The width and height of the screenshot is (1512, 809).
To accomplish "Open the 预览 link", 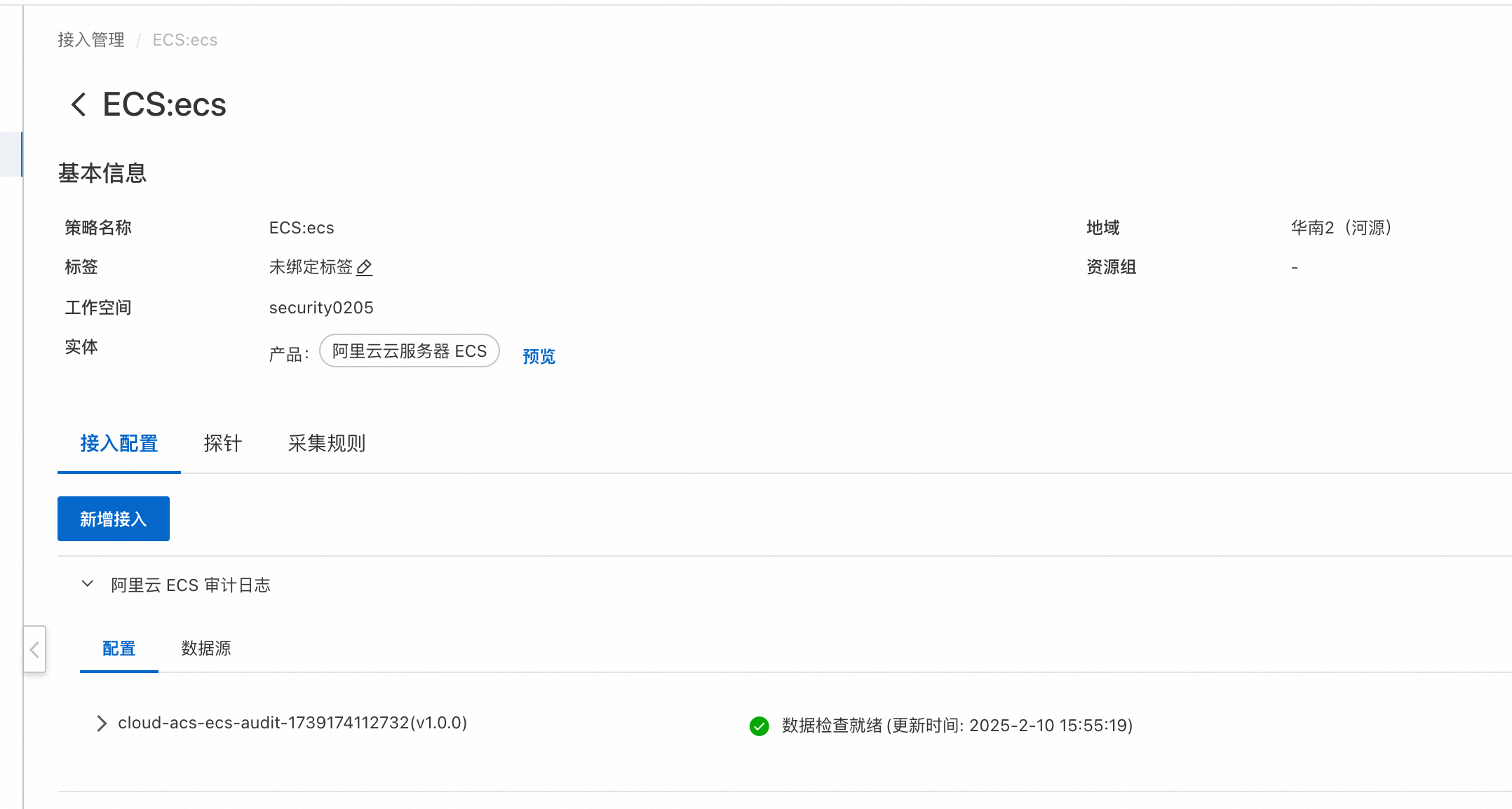I will (539, 356).
